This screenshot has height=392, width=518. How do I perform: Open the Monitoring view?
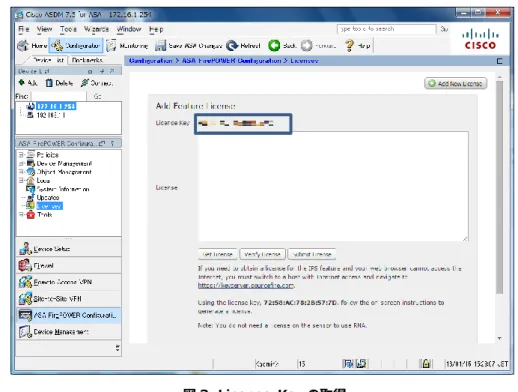pyautogui.click(x=127, y=45)
